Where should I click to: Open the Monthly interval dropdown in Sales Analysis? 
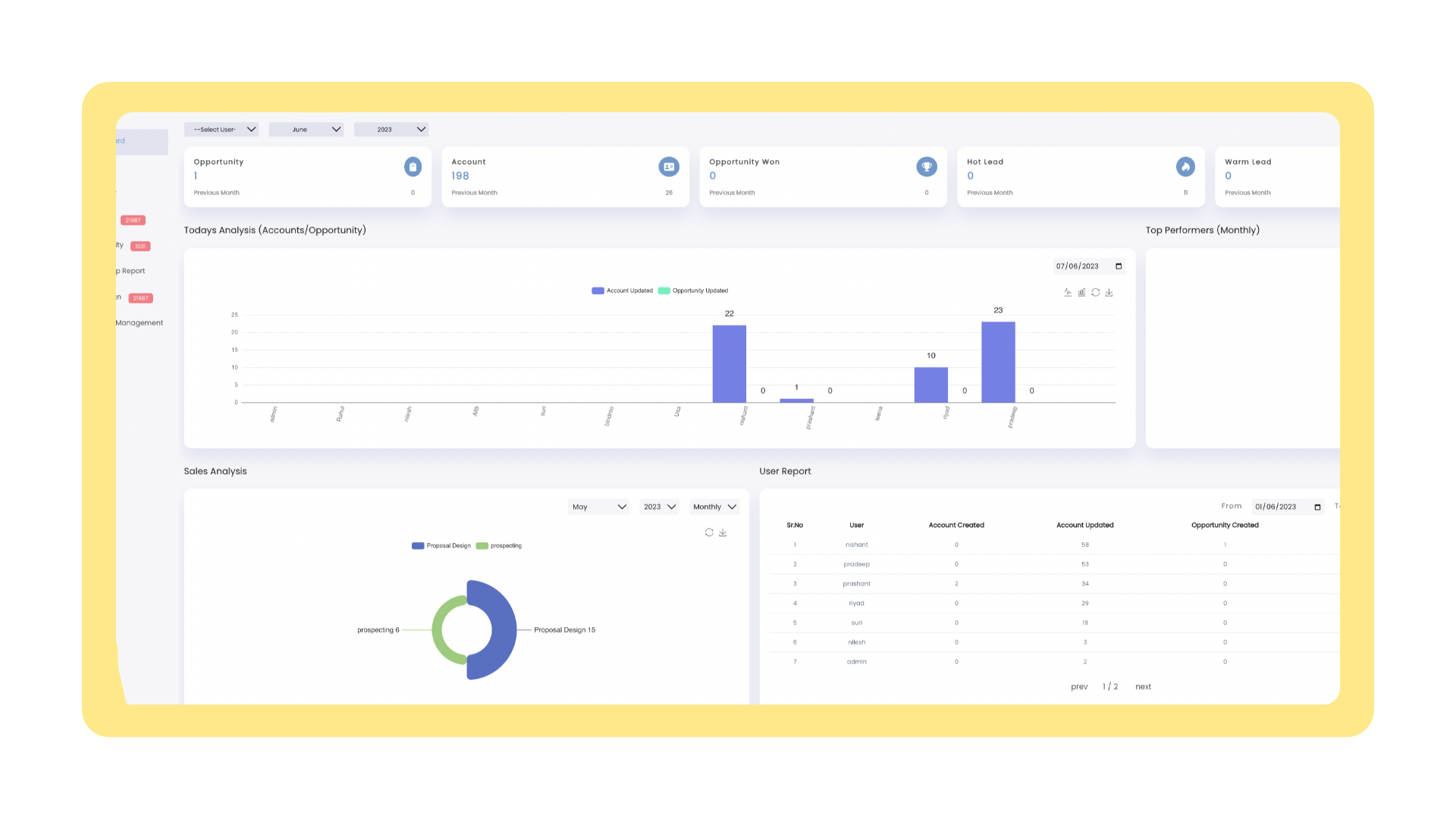tap(714, 506)
